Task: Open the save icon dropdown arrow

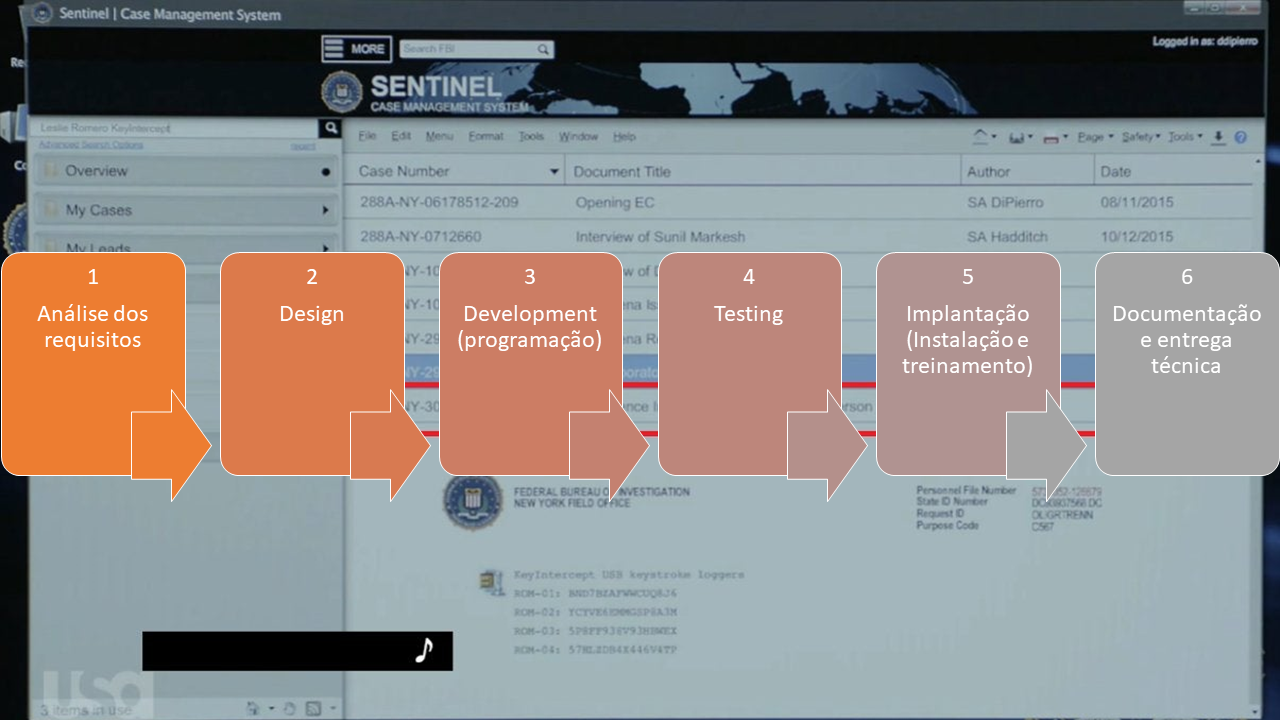Action: (x=1029, y=138)
